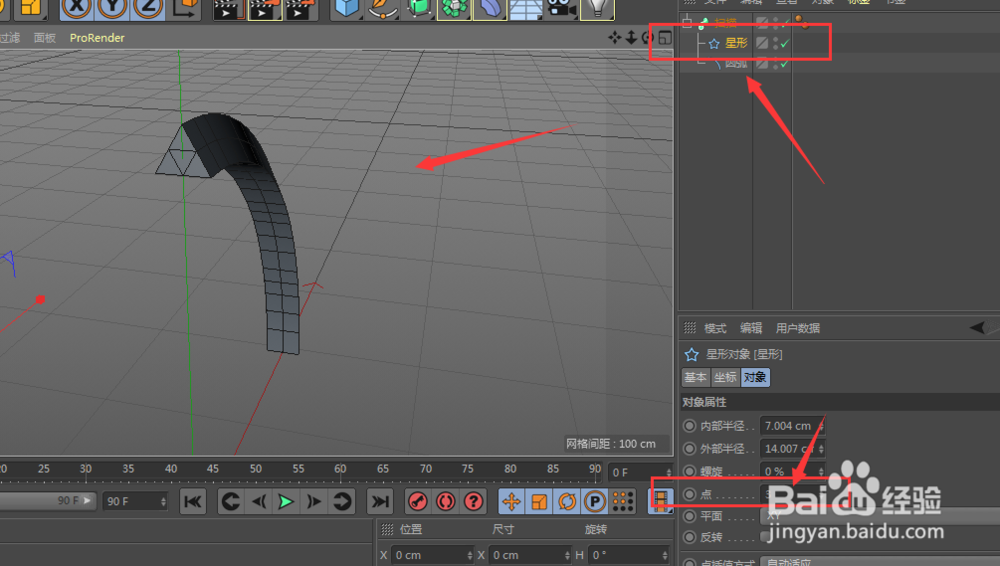Toggle 反转 keyframe circle
The image size is (1000, 566).
689,537
